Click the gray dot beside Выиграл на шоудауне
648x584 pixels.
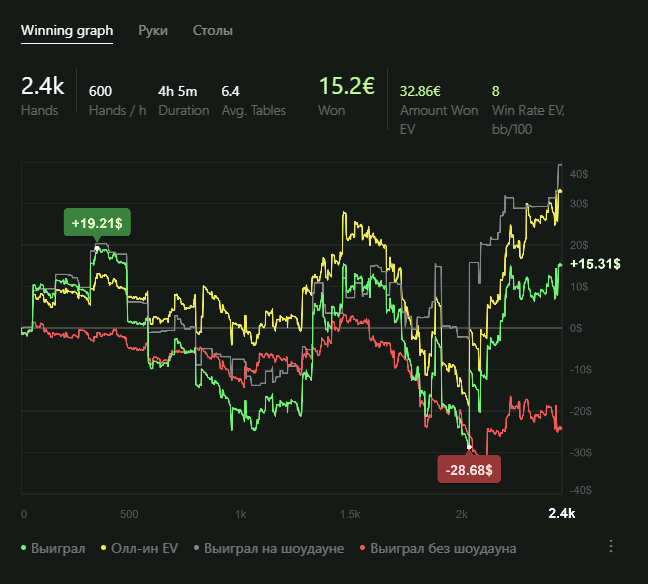[196, 548]
